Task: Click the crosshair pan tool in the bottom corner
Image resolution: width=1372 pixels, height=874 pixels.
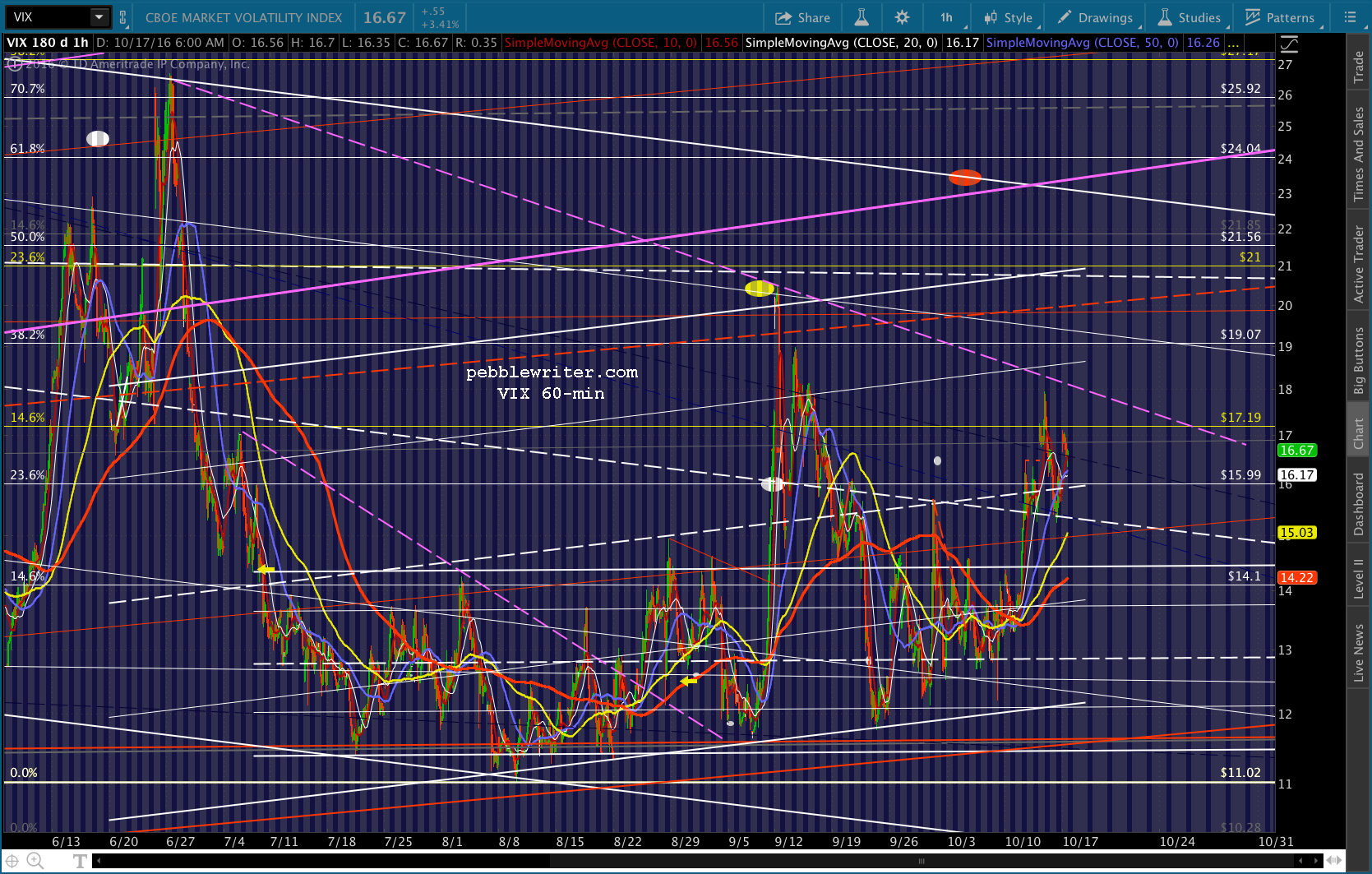Action: coord(12,861)
